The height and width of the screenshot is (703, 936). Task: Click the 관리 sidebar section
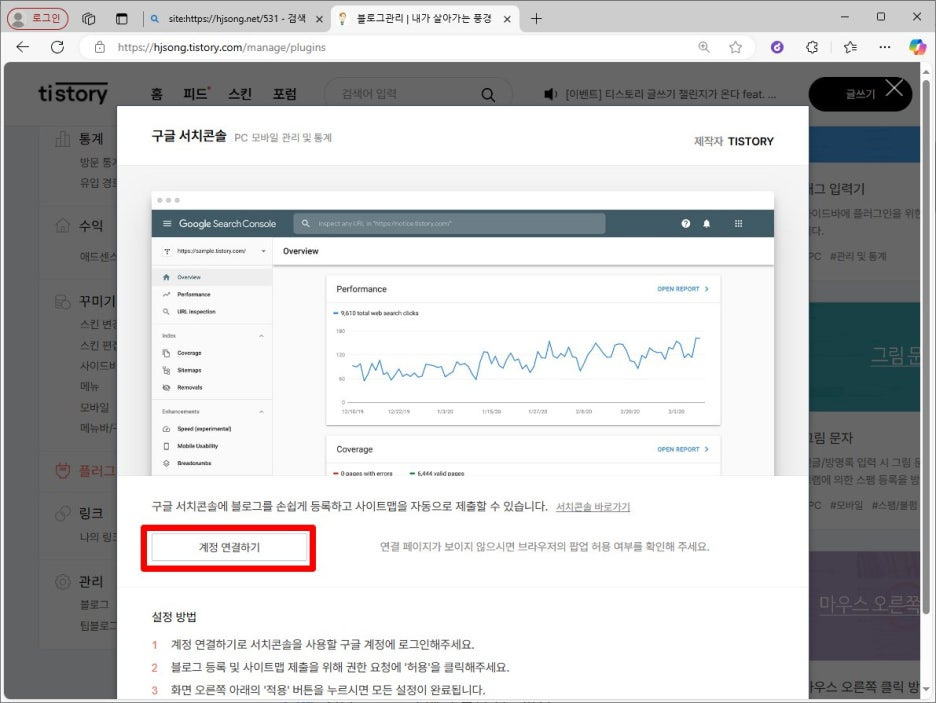click(x=91, y=582)
